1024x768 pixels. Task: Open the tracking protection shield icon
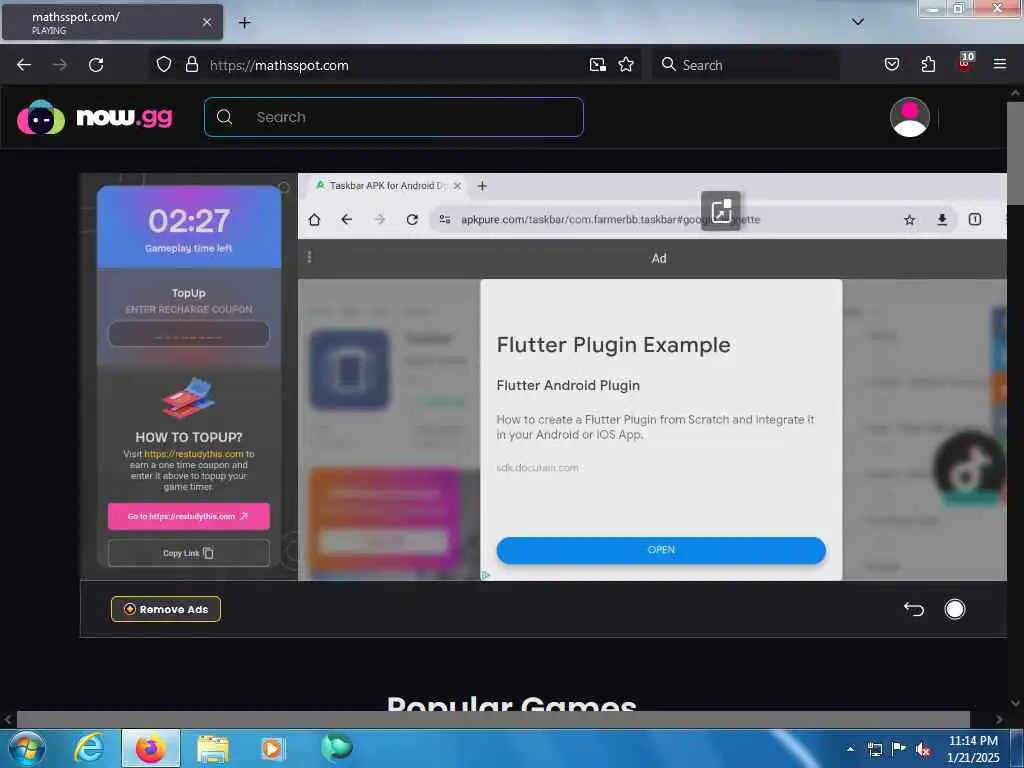coord(164,65)
